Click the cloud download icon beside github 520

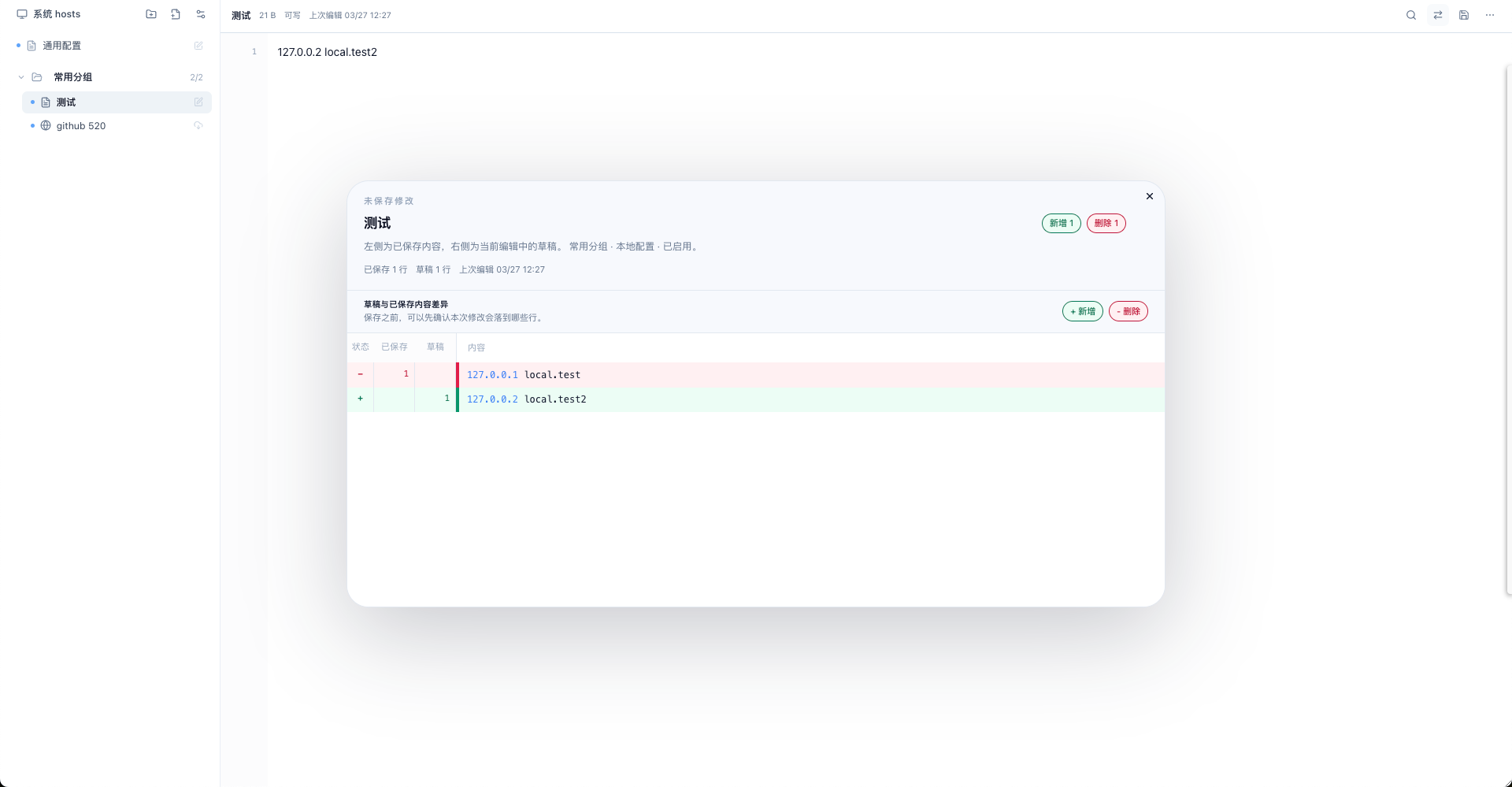(x=198, y=126)
